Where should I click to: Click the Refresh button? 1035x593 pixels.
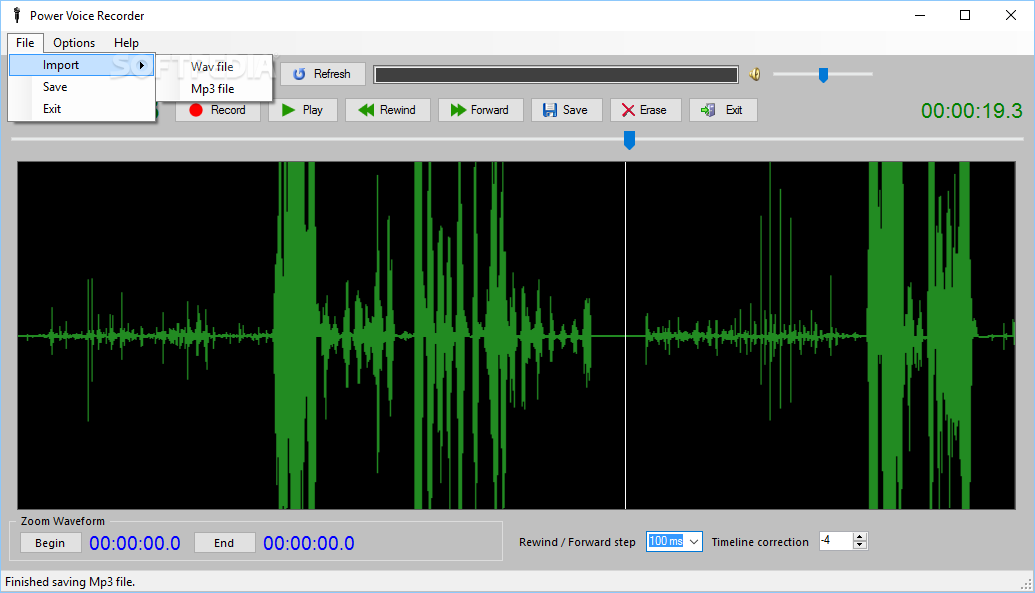tap(323, 74)
